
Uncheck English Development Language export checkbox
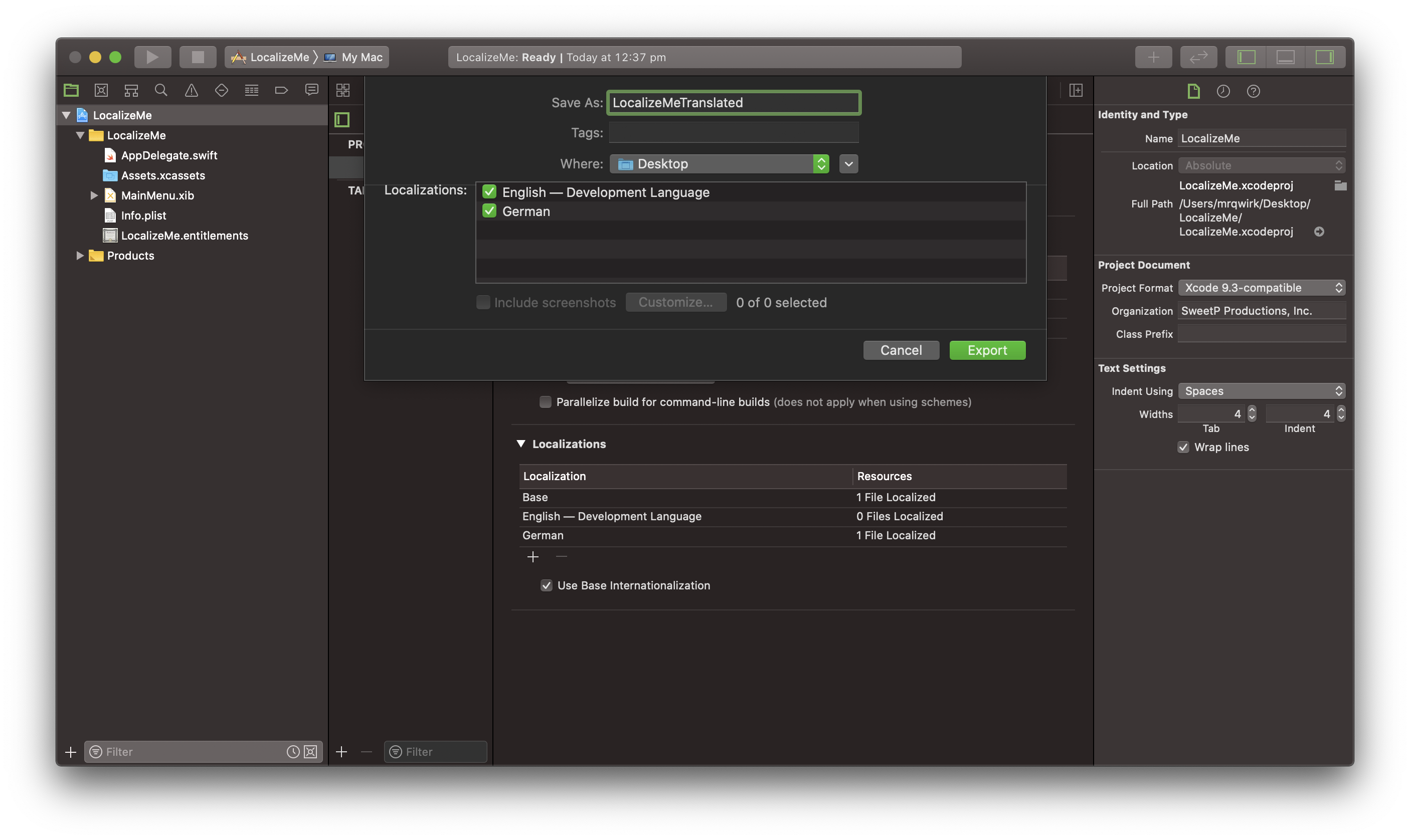[489, 192]
